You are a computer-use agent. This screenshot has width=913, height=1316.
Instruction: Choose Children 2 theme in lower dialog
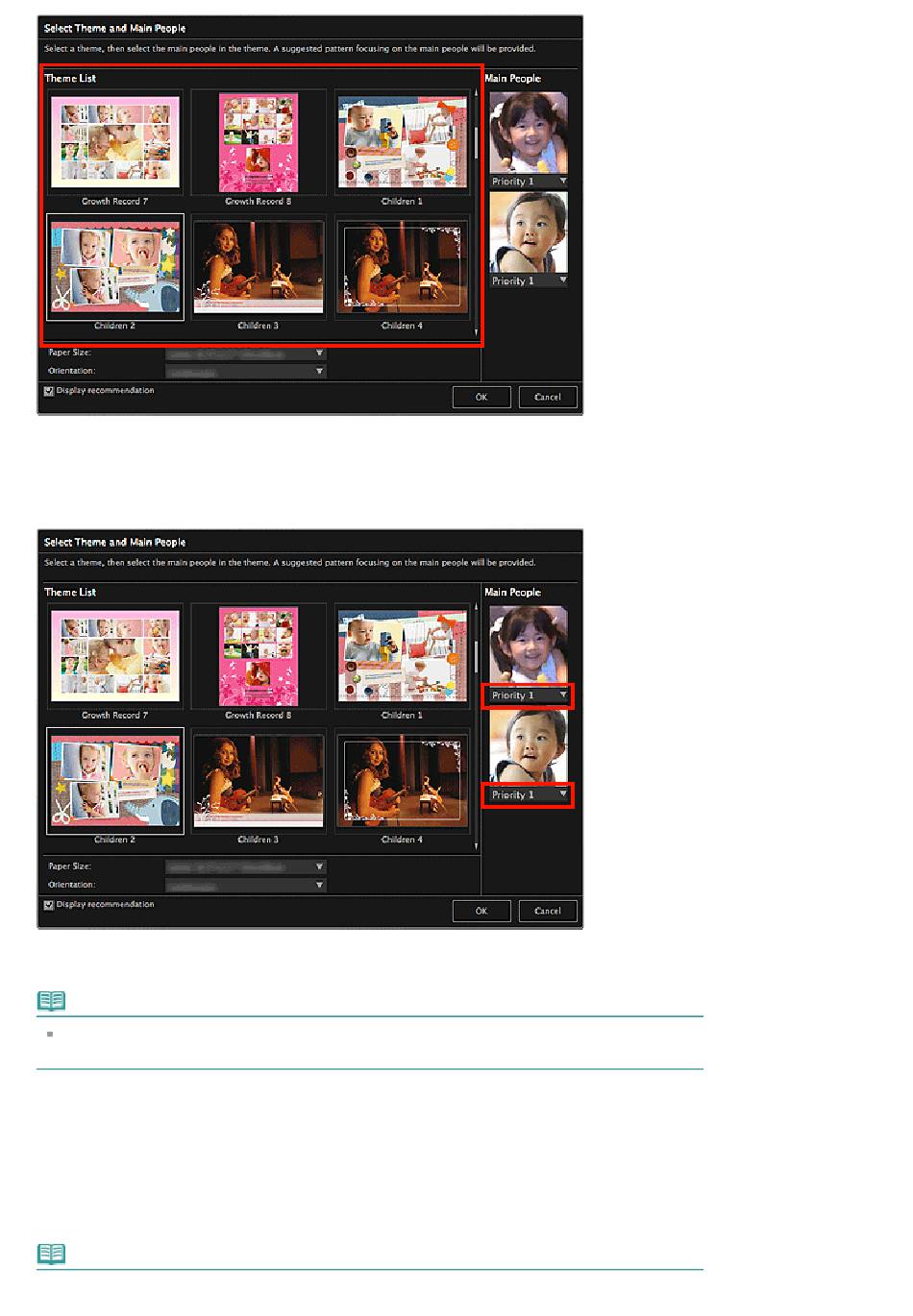[114, 782]
